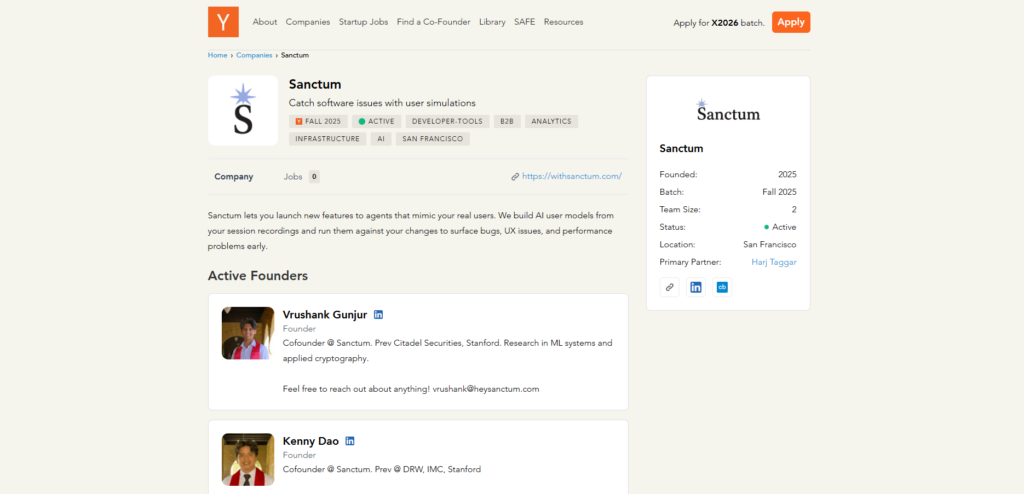This screenshot has width=1024, height=494.
Task: Click the X2026 batch text in header
Action: coord(724,23)
